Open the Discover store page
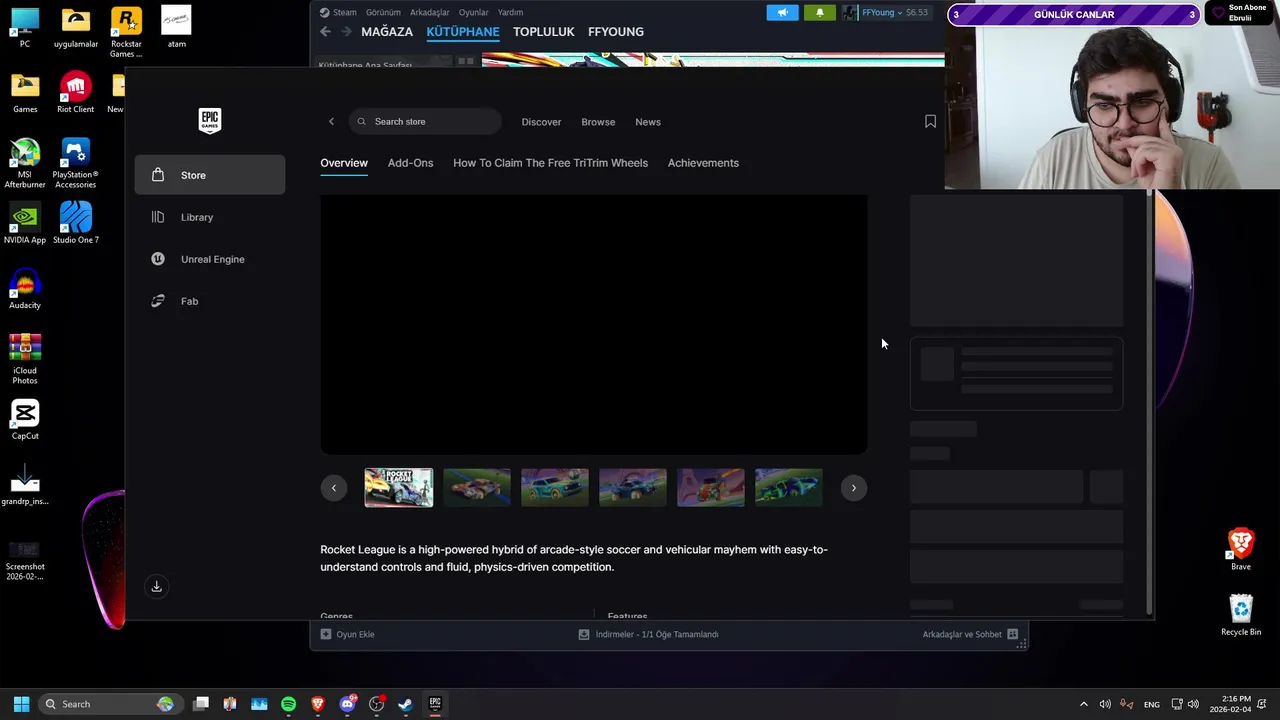The width and height of the screenshot is (1280, 720). click(x=541, y=122)
